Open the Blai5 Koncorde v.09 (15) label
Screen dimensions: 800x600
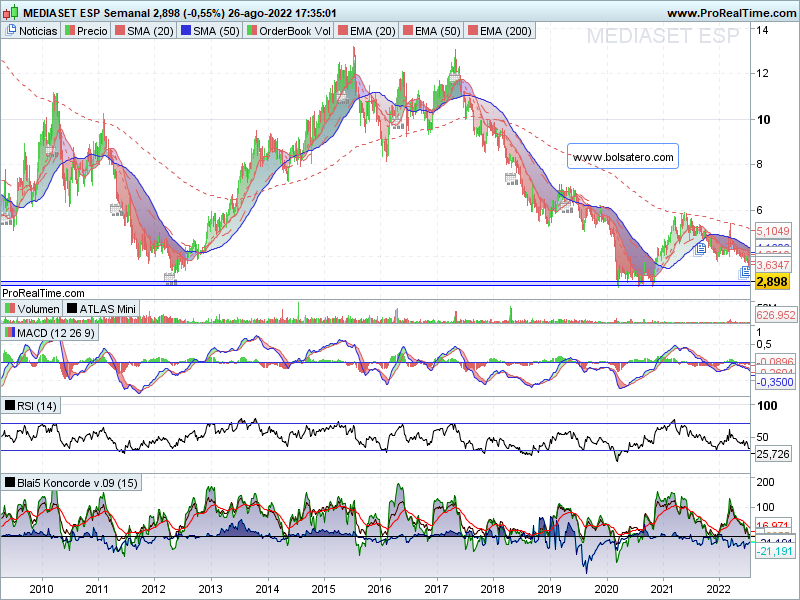click(x=71, y=483)
